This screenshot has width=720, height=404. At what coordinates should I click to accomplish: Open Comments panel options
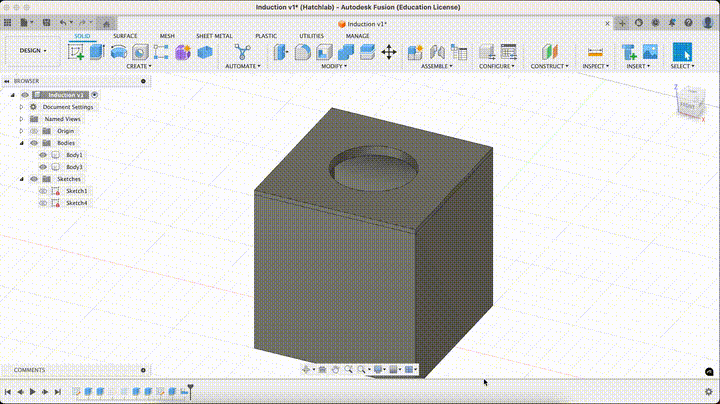click(x=143, y=370)
